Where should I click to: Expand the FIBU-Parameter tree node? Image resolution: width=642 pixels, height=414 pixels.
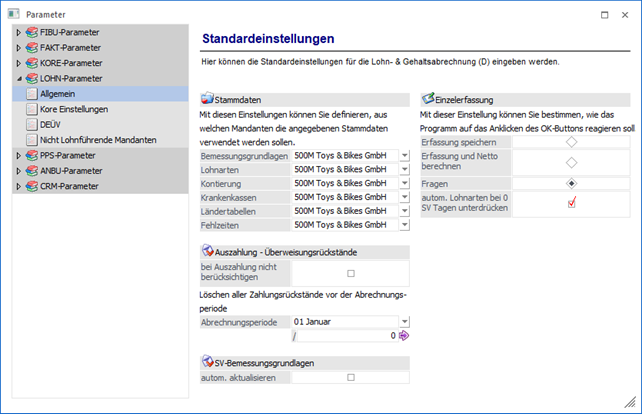(x=18, y=33)
